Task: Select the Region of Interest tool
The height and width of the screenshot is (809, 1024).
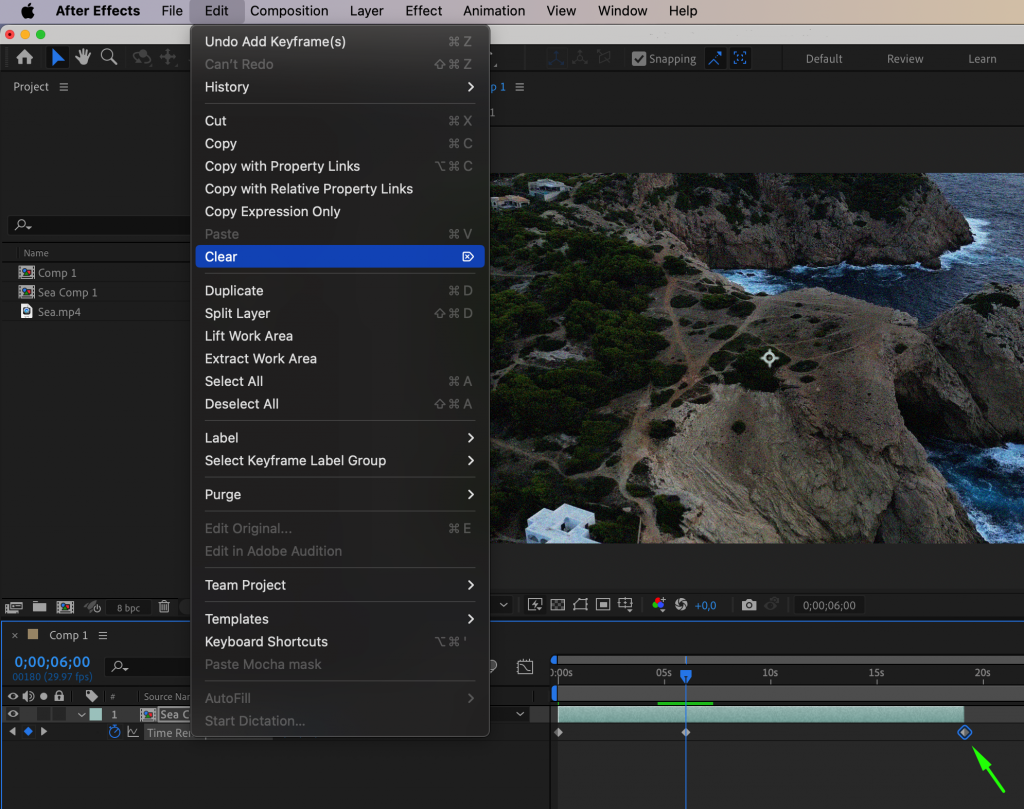Action: pyautogui.click(x=603, y=605)
